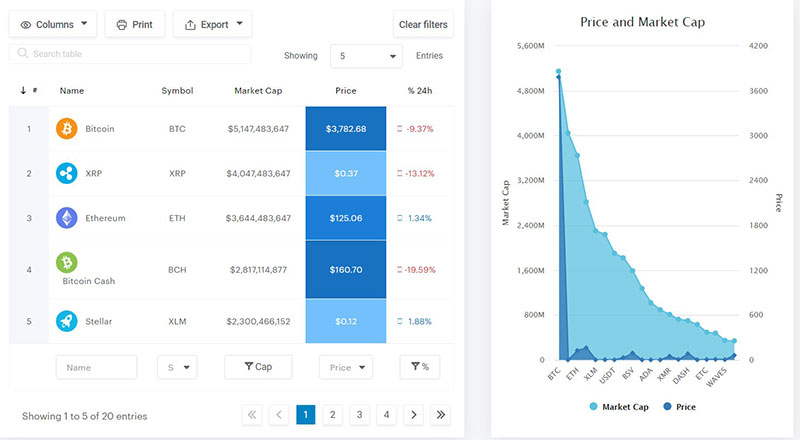Click the printer icon in Print button
800x440 pixels.
point(121,25)
